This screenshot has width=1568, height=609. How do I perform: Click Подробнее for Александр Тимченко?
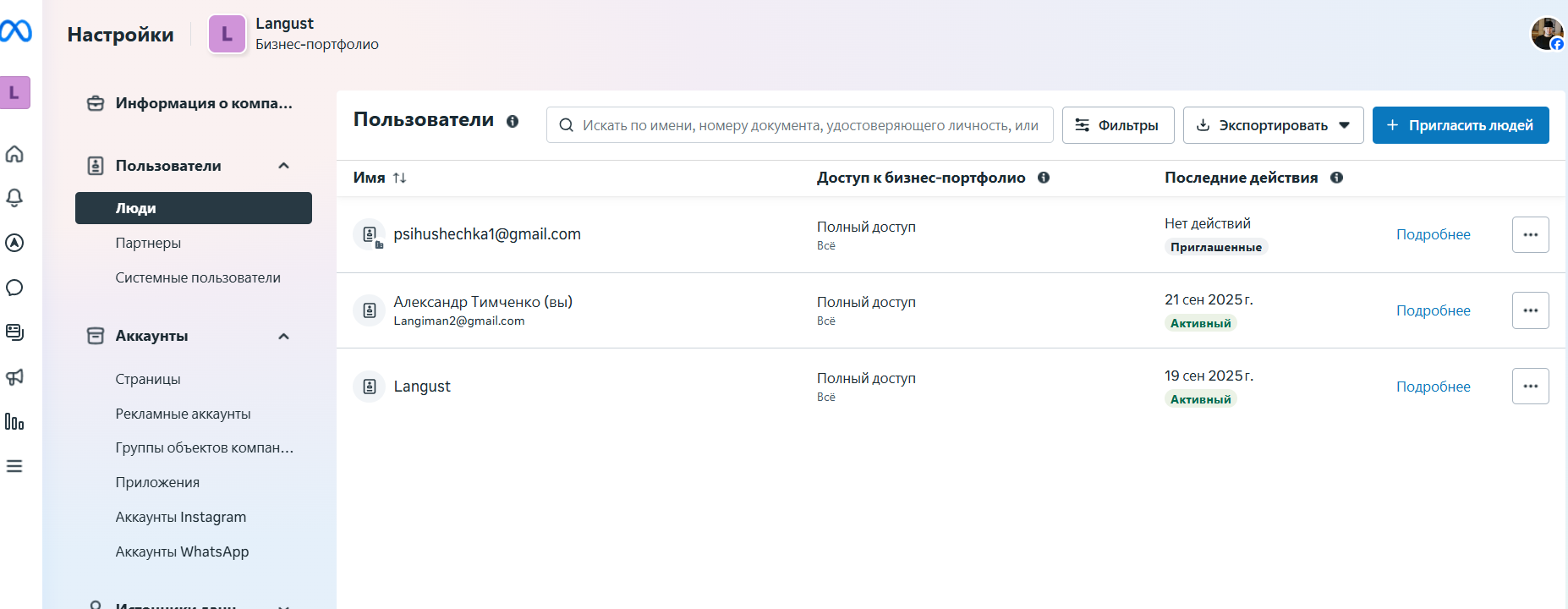(1433, 310)
